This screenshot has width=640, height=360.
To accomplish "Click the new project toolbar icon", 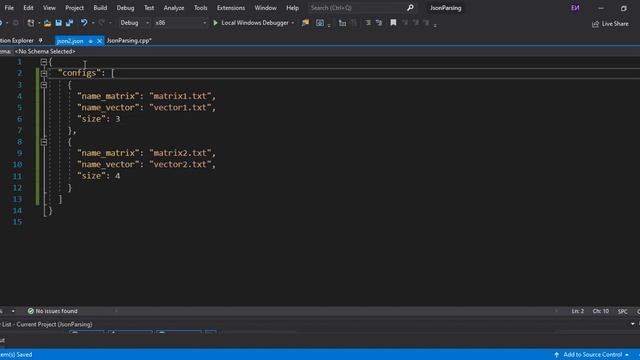I will click(x=31, y=23).
